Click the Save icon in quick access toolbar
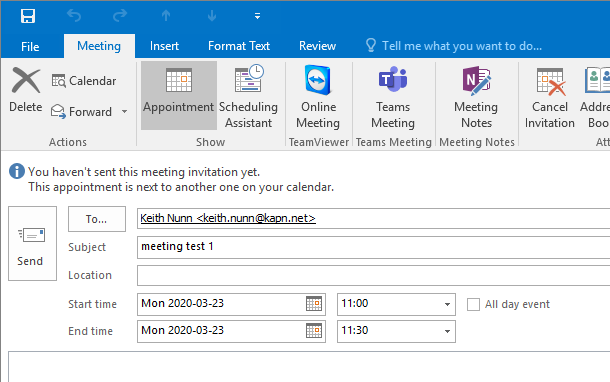 [28, 16]
